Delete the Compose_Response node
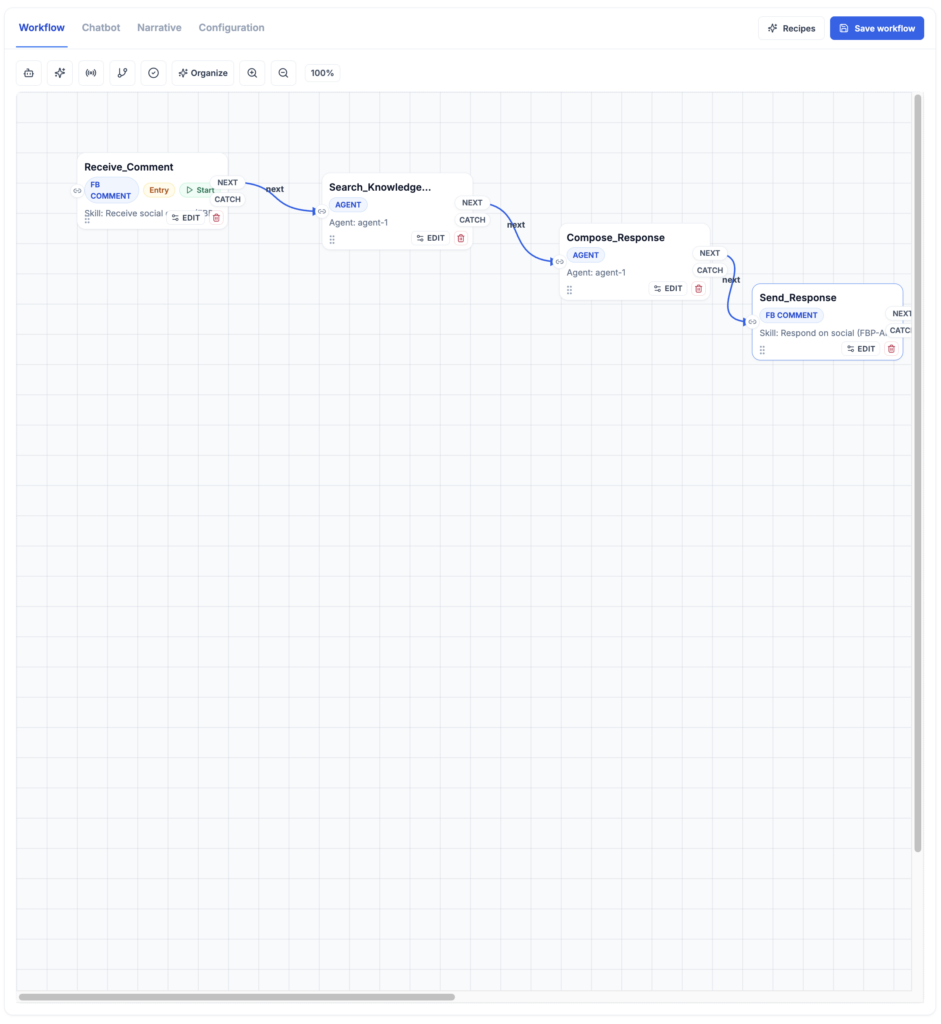 point(699,288)
